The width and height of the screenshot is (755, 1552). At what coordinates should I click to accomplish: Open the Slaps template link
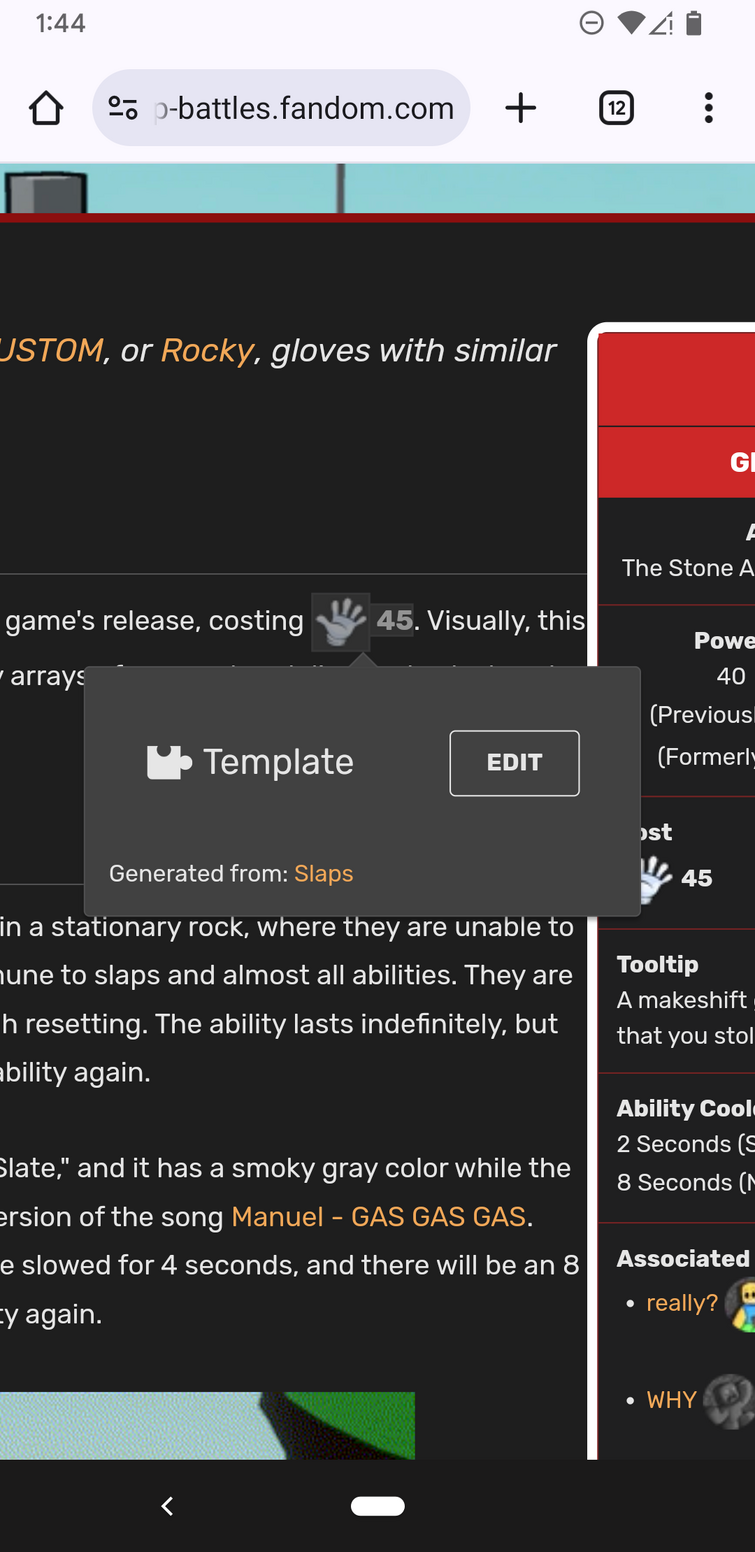click(x=324, y=873)
